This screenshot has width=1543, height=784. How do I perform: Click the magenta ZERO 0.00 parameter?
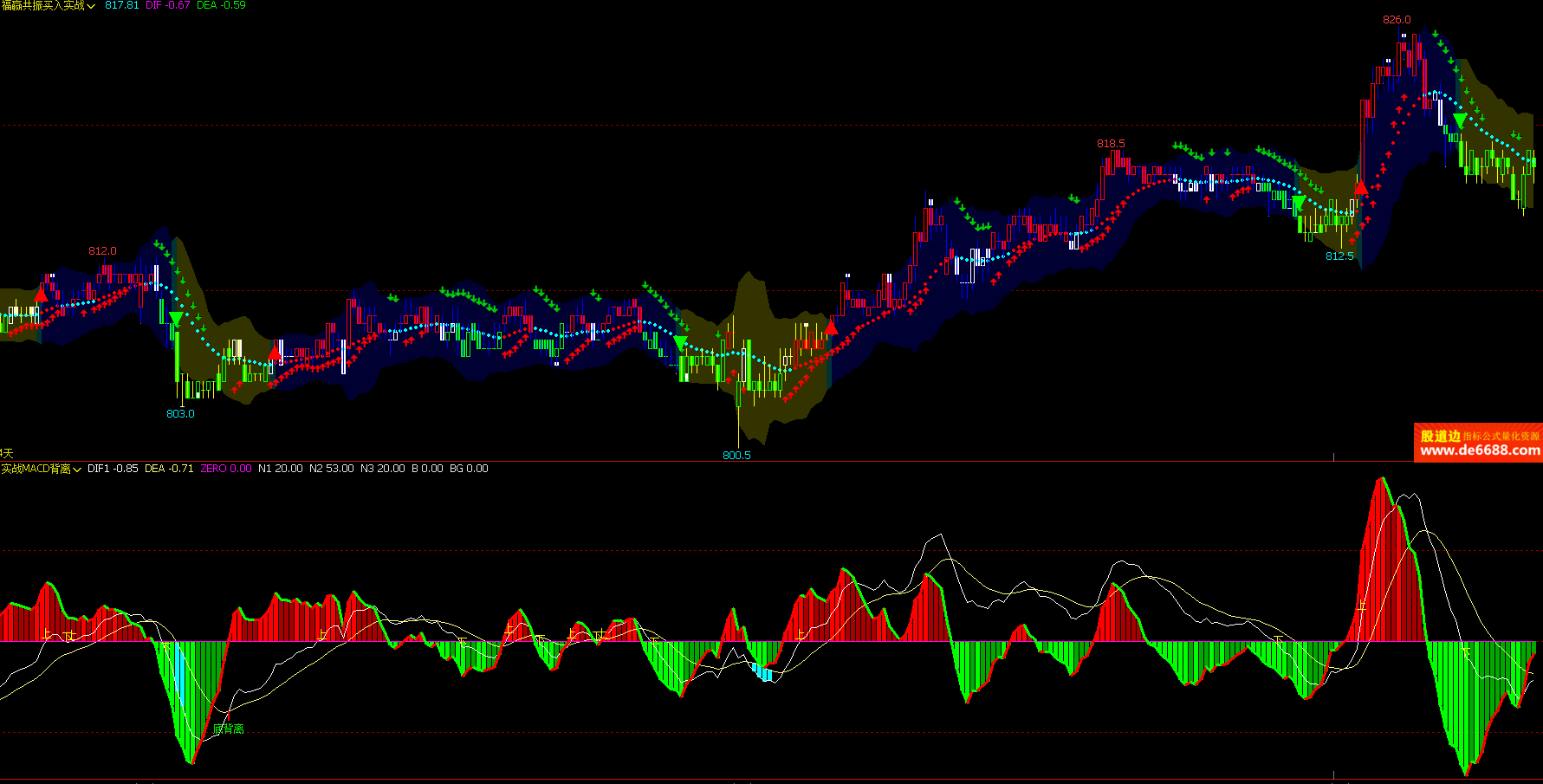[226, 469]
